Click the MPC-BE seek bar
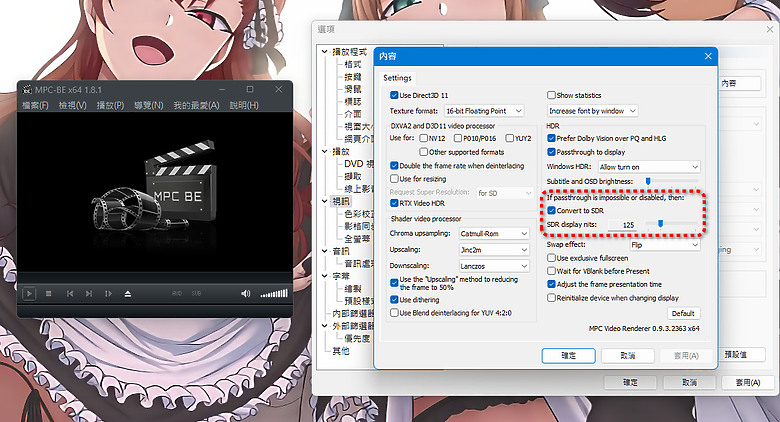This screenshot has height=422, width=780. (155, 278)
